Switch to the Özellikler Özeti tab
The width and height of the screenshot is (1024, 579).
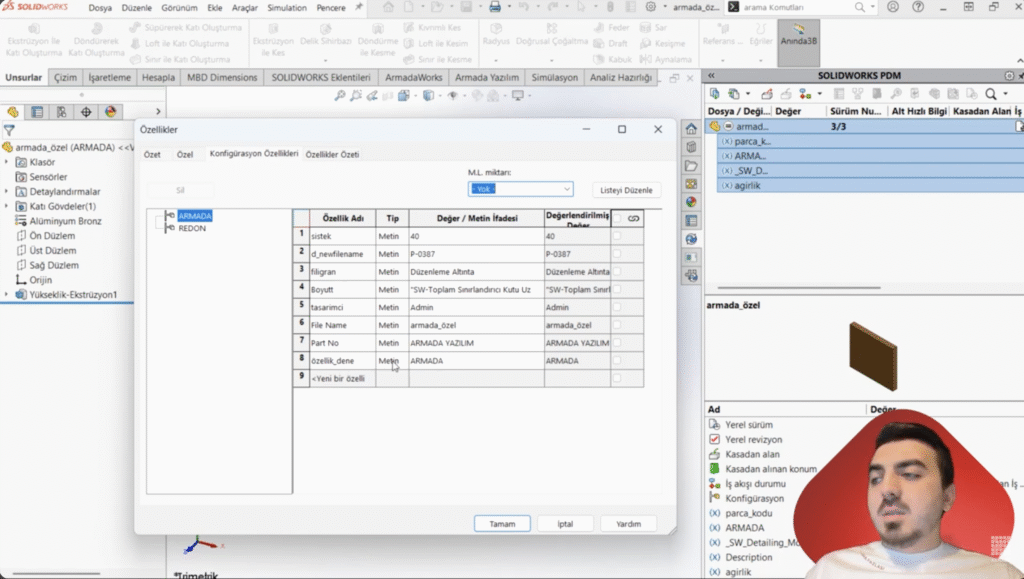pos(332,154)
